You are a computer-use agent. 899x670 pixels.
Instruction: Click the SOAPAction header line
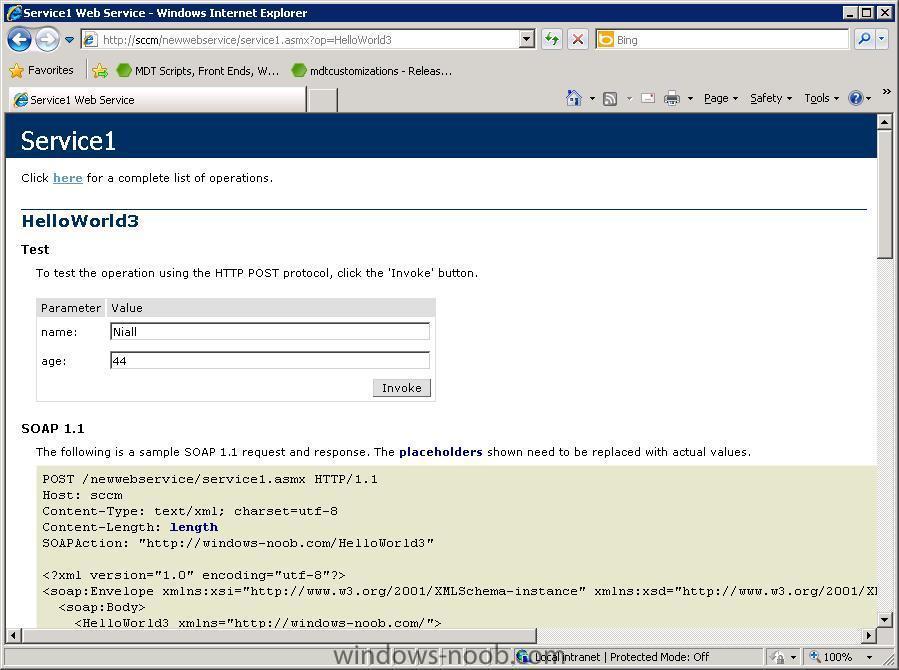tap(238, 543)
